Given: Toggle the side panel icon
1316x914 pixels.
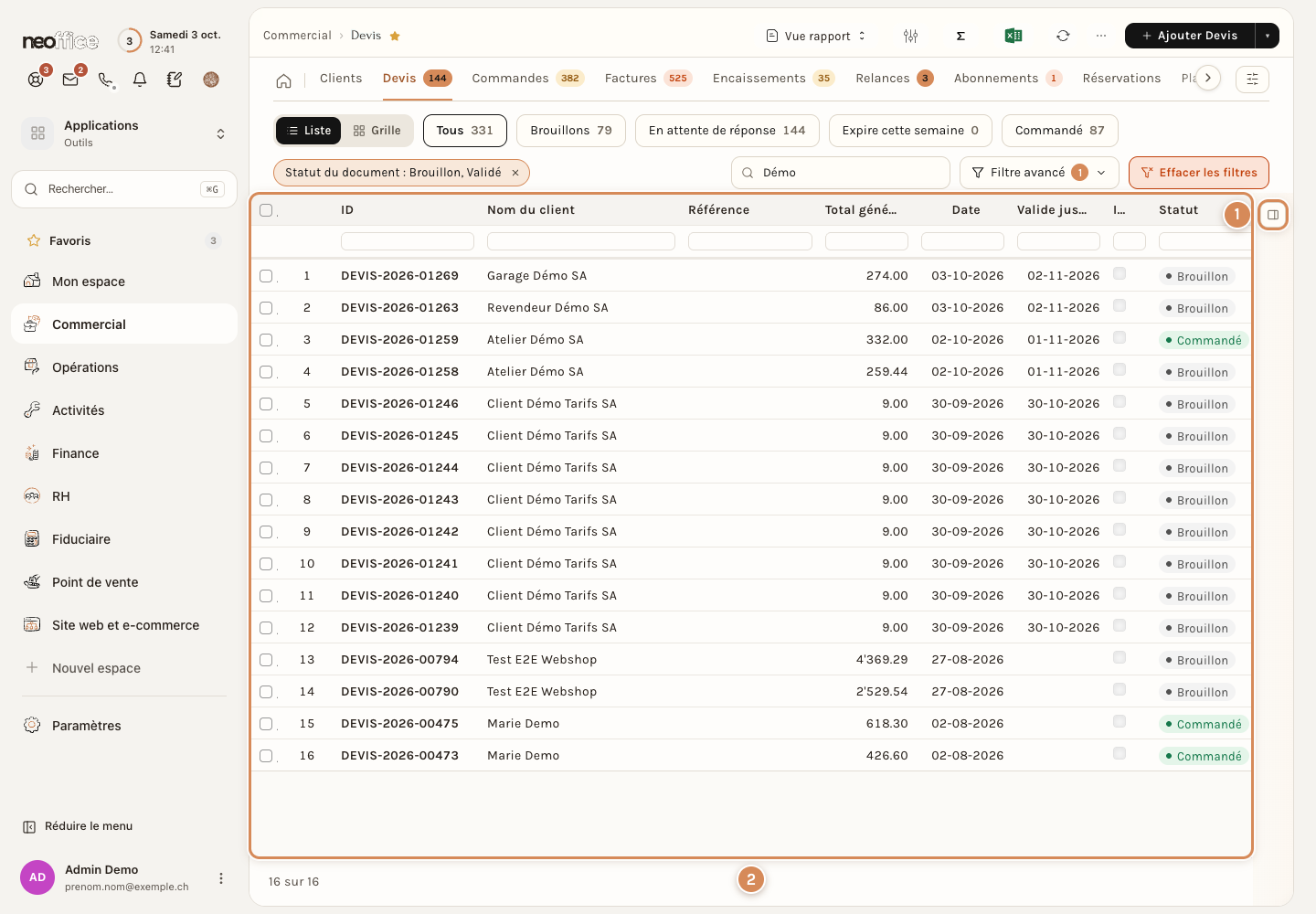Looking at the screenshot, I should tap(1273, 215).
